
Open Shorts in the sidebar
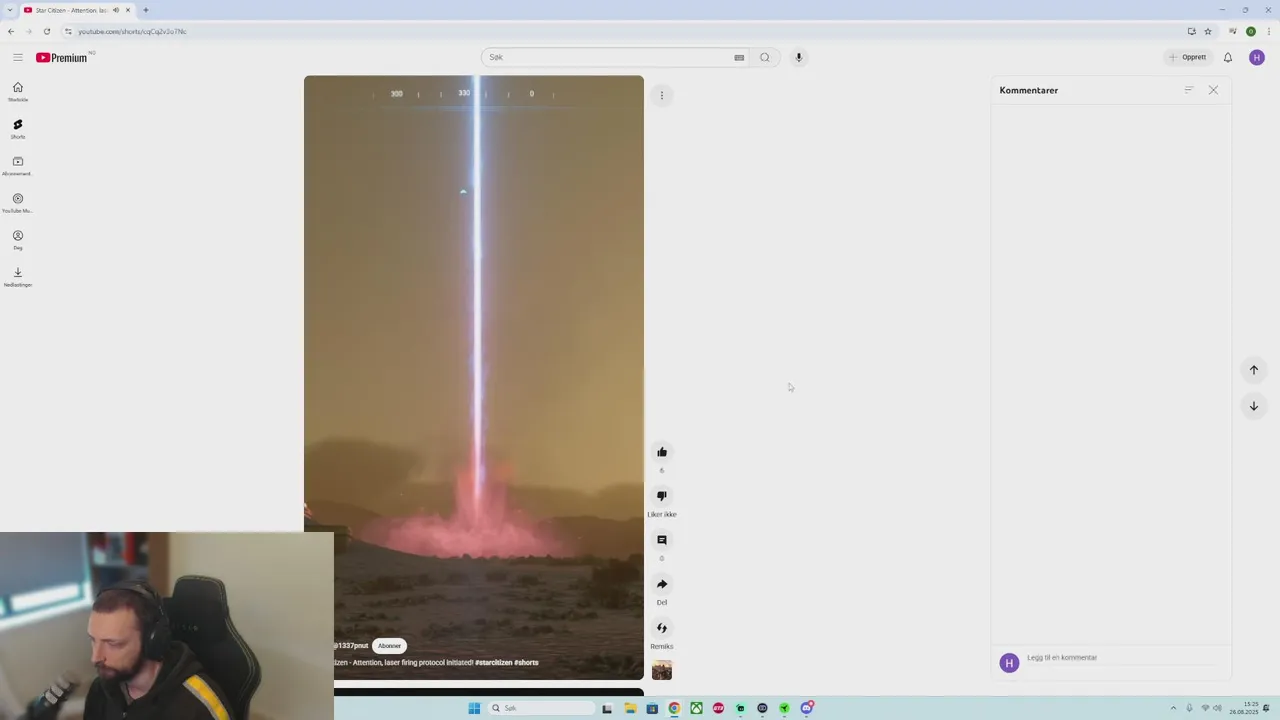(17, 129)
